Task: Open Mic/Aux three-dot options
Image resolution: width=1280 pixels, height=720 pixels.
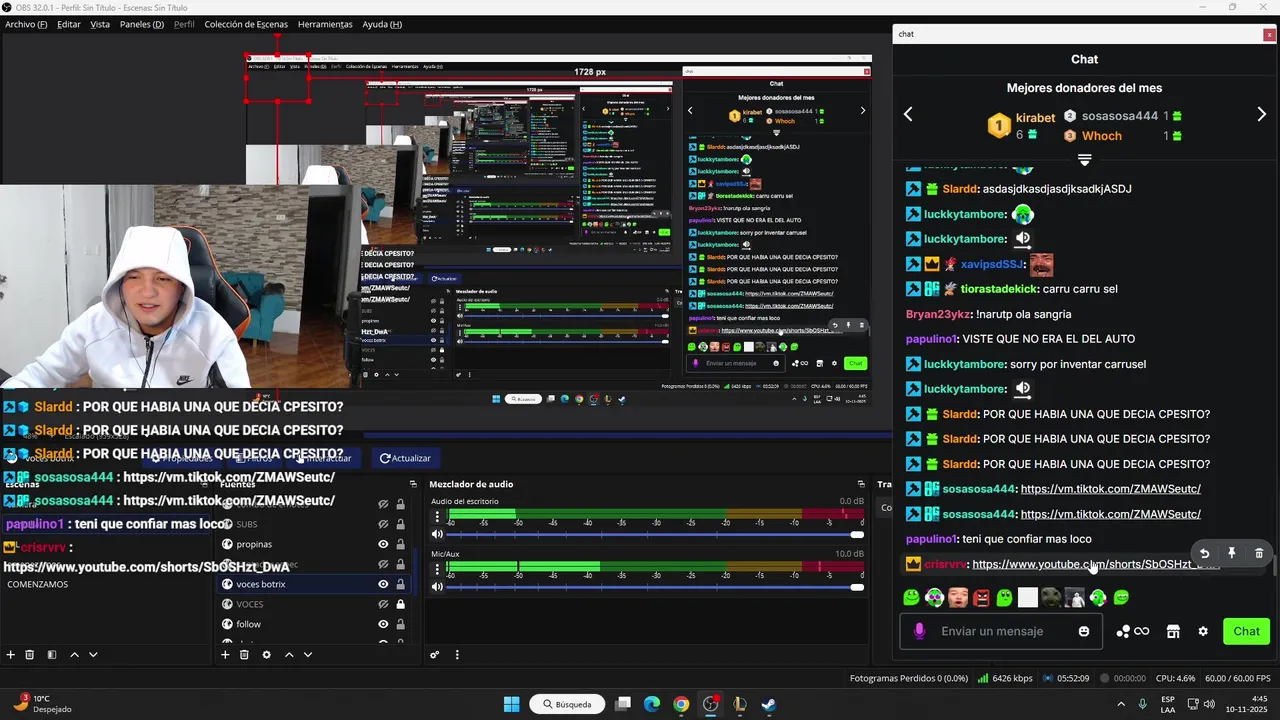Action: click(437, 570)
